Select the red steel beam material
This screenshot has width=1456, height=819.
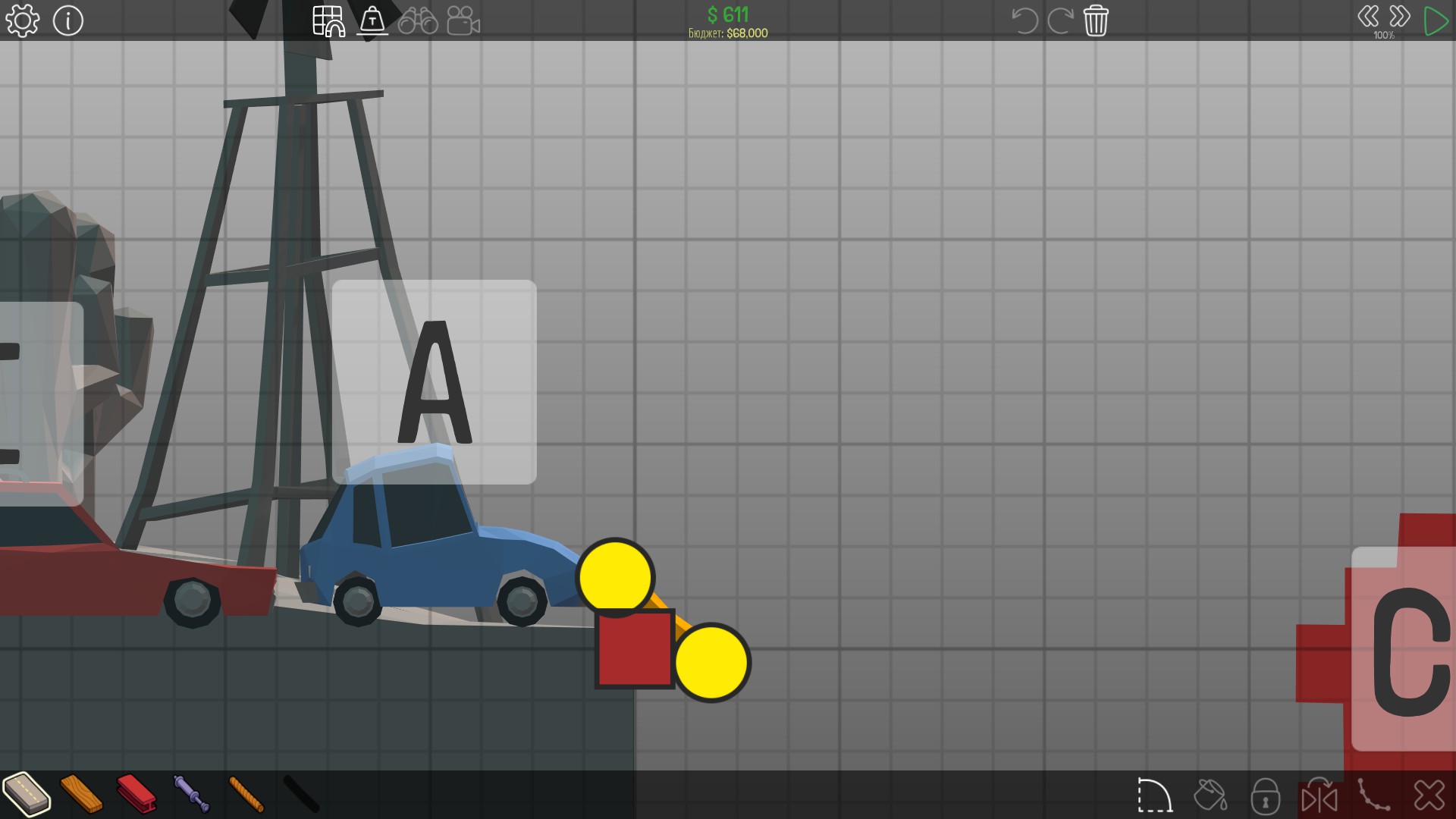(x=136, y=793)
